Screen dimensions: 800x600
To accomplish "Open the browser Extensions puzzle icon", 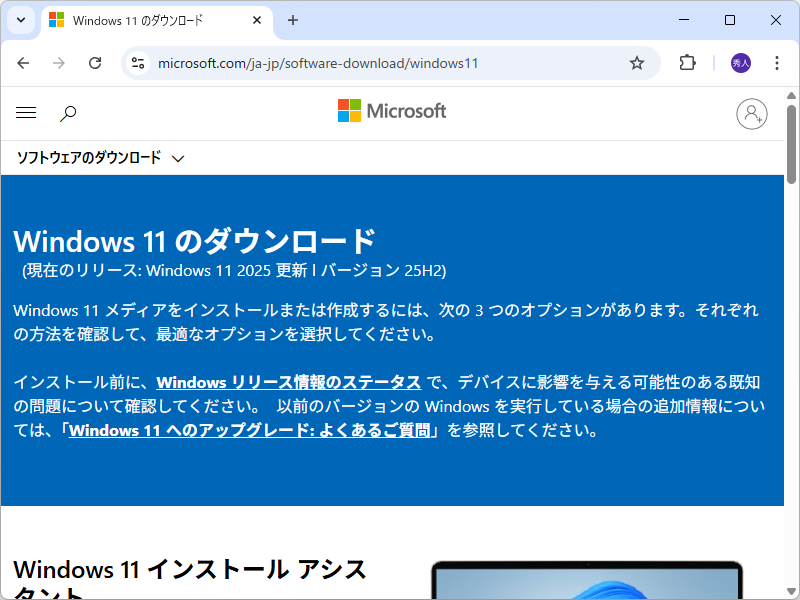I will click(x=687, y=62).
